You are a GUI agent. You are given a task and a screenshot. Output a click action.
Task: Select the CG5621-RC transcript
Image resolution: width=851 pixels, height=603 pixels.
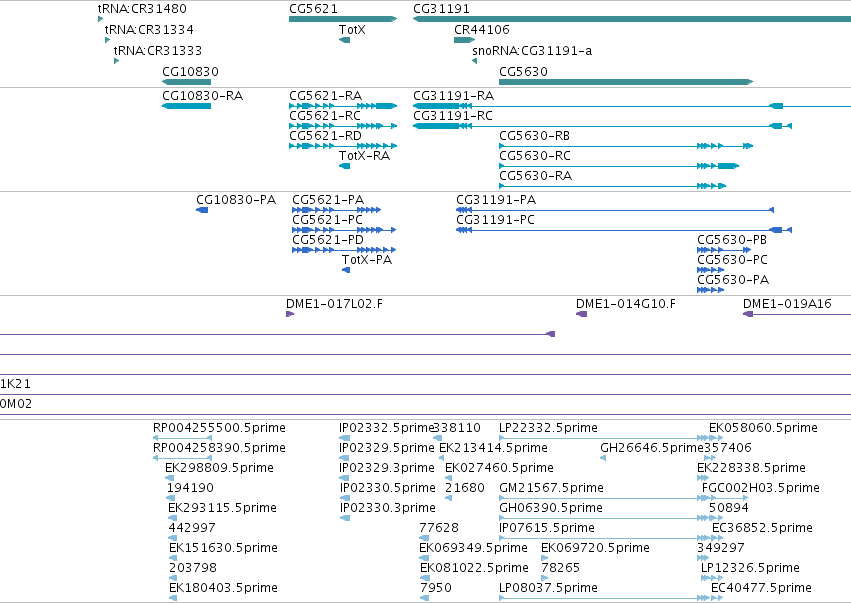pos(343,126)
